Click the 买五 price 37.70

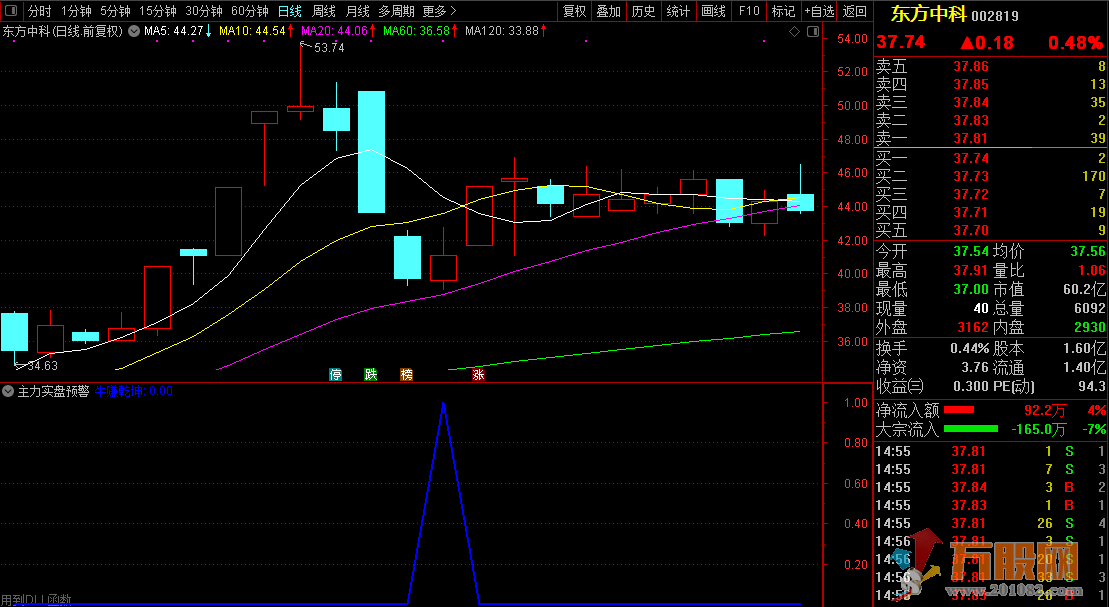[x=970, y=231]
